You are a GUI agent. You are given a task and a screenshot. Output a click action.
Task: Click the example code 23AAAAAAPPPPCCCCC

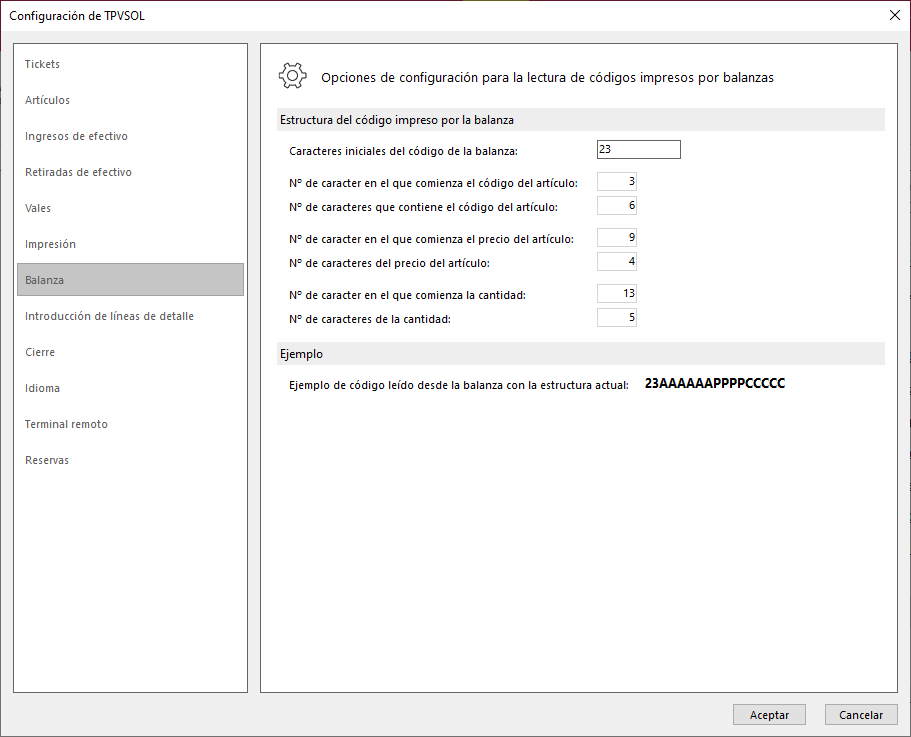click(715, 383)
